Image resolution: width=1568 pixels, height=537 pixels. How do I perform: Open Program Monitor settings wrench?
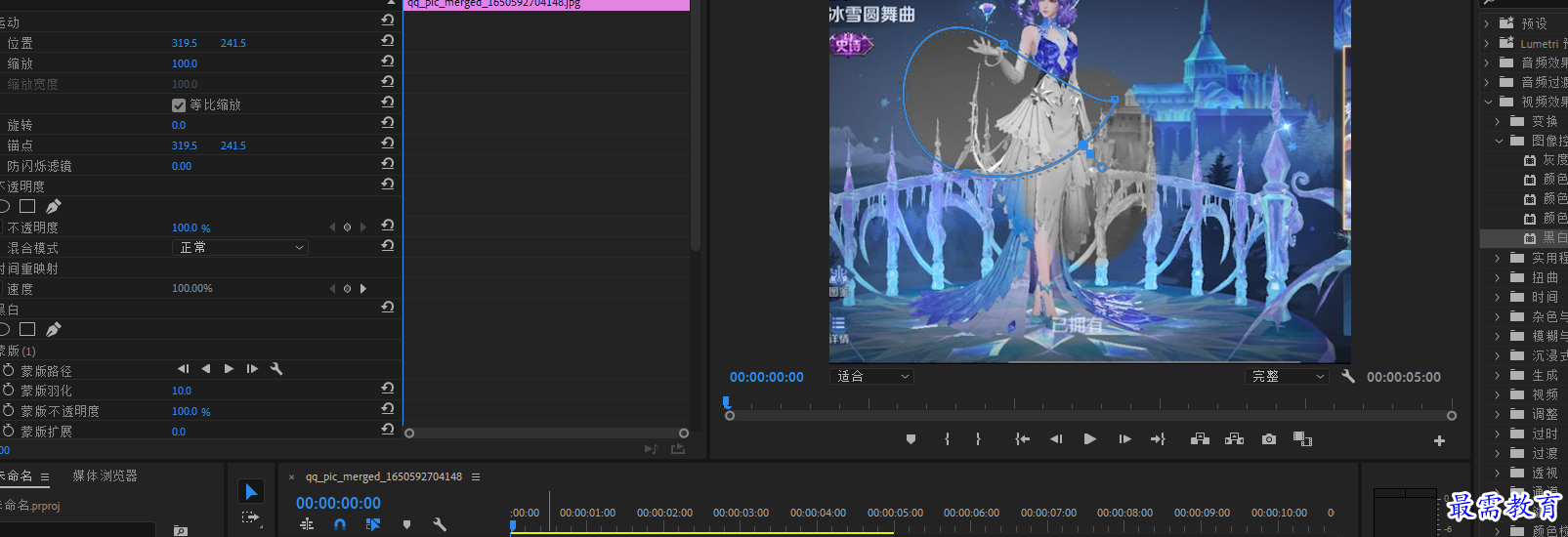pyautogui.click(x=1348, y=376)
